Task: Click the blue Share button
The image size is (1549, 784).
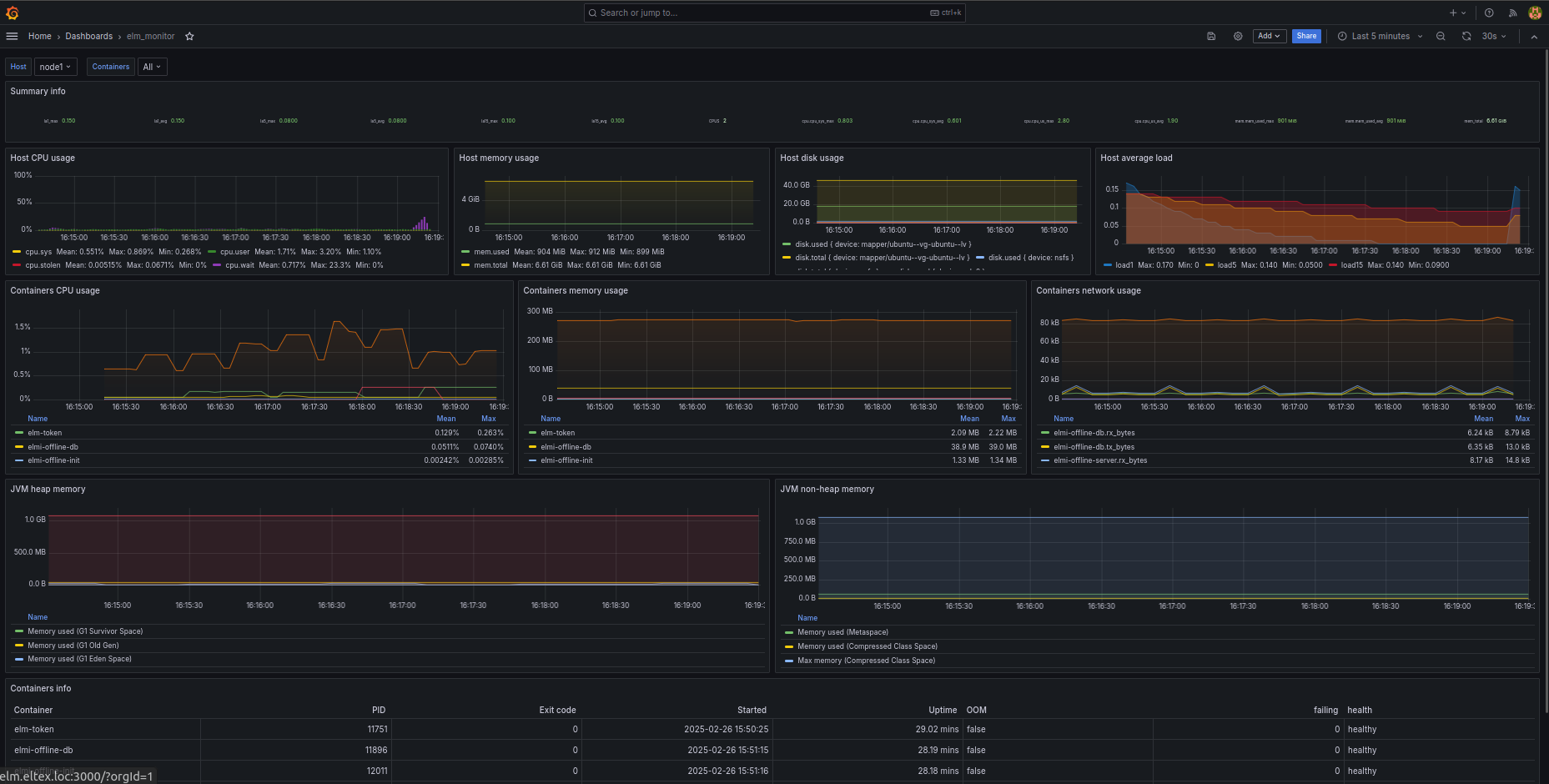Action: (x=1306, y=36)
